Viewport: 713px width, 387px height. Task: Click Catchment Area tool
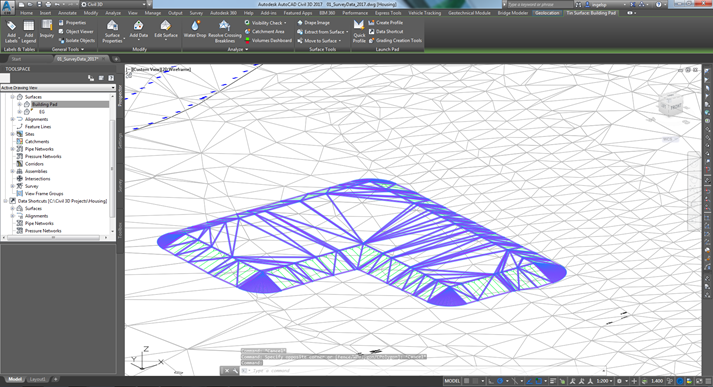(264, 31)
